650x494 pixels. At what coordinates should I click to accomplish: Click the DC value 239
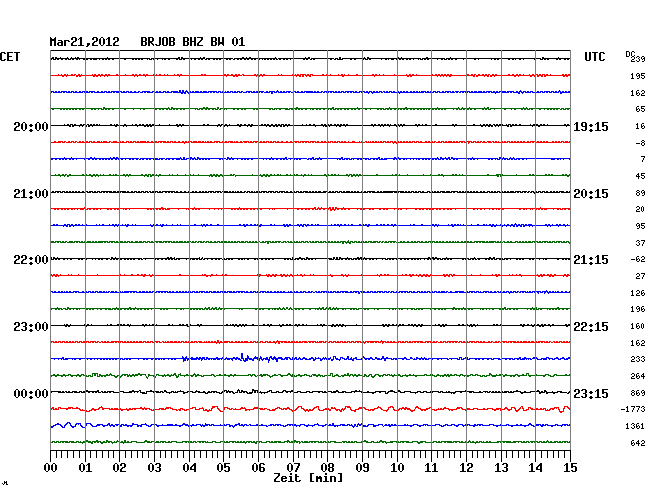click(x=638, y=59)
